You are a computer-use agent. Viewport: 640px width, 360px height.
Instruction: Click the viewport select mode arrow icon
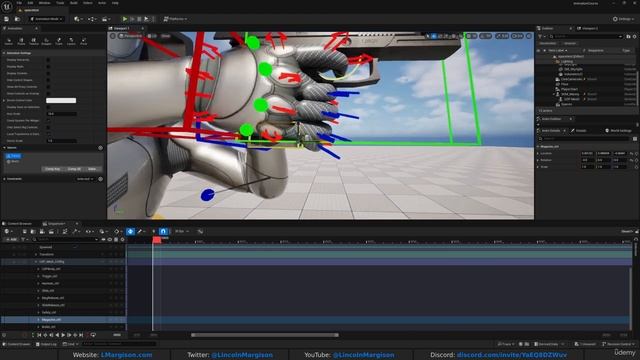point(427,36)
